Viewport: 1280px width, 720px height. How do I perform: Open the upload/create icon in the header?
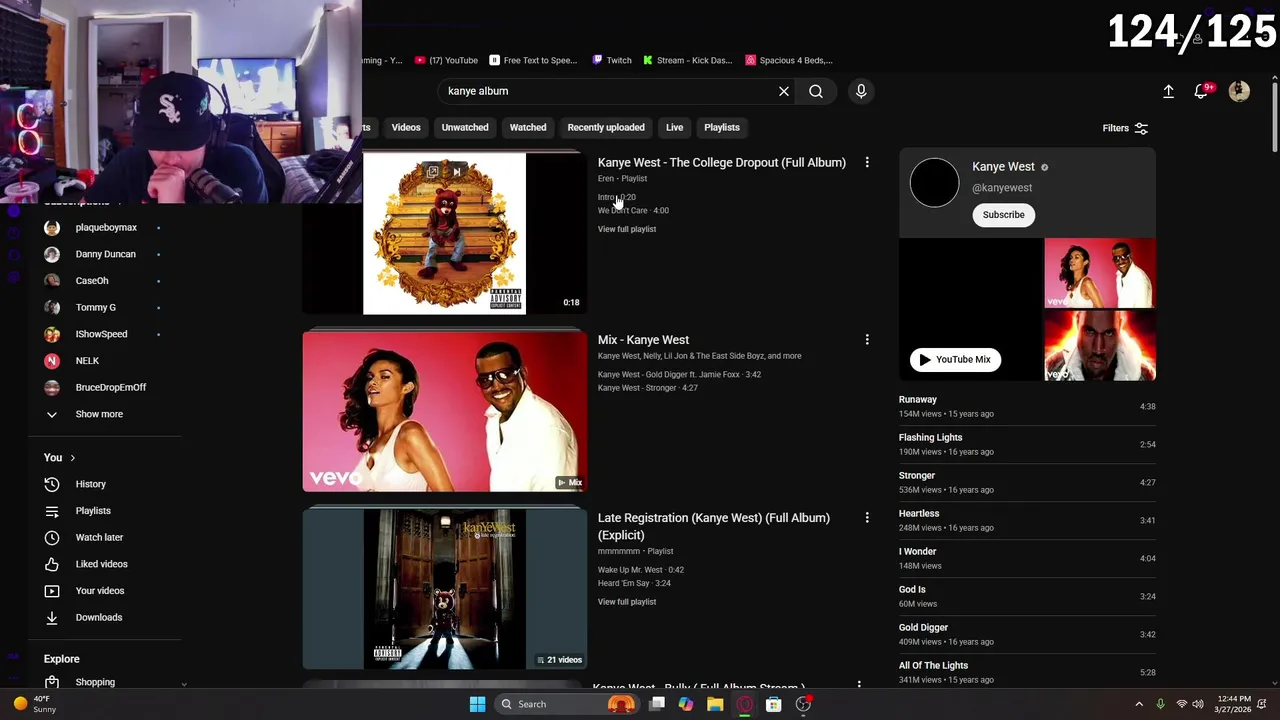point(1168,91)
